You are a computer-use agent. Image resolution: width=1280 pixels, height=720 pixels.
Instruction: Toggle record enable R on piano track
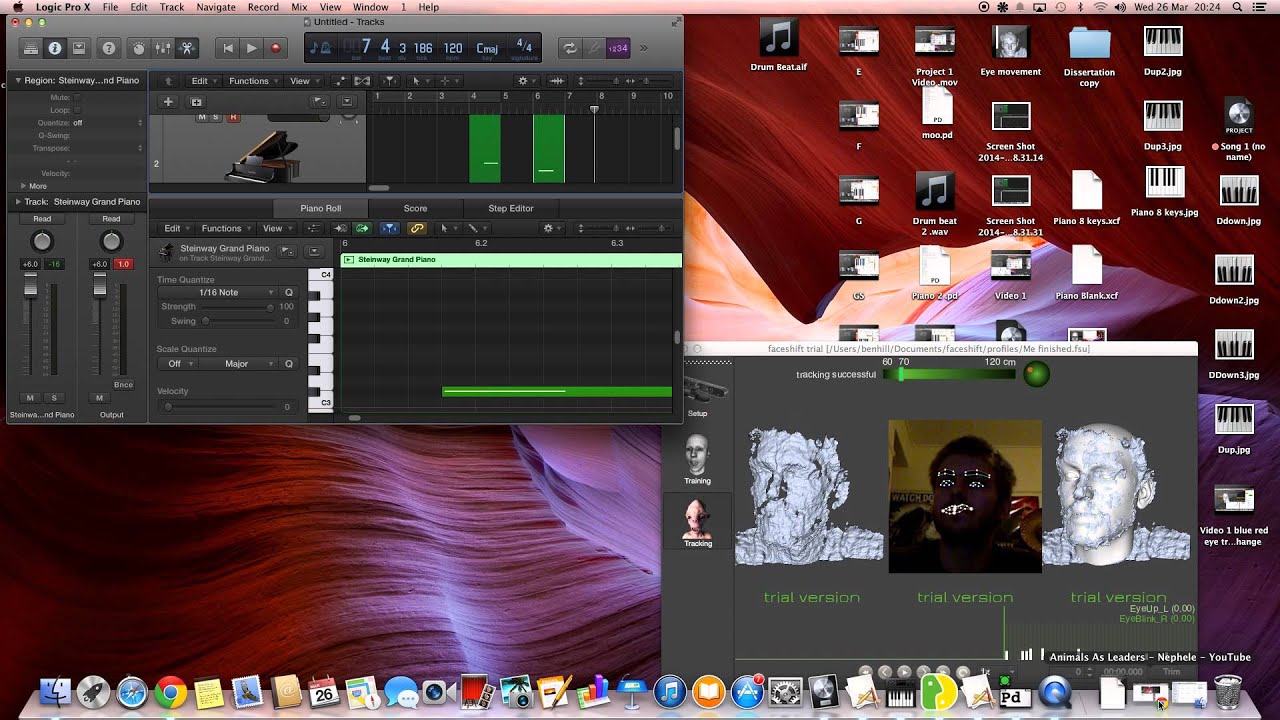[234, 117]
